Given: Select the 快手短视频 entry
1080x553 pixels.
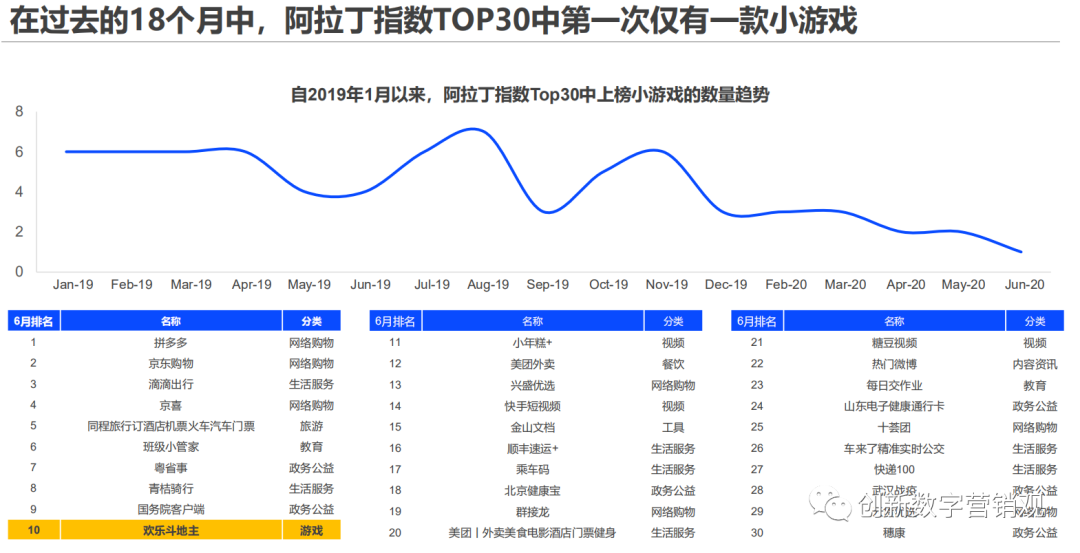Looking at the screenshot, I should pos(532,406).
